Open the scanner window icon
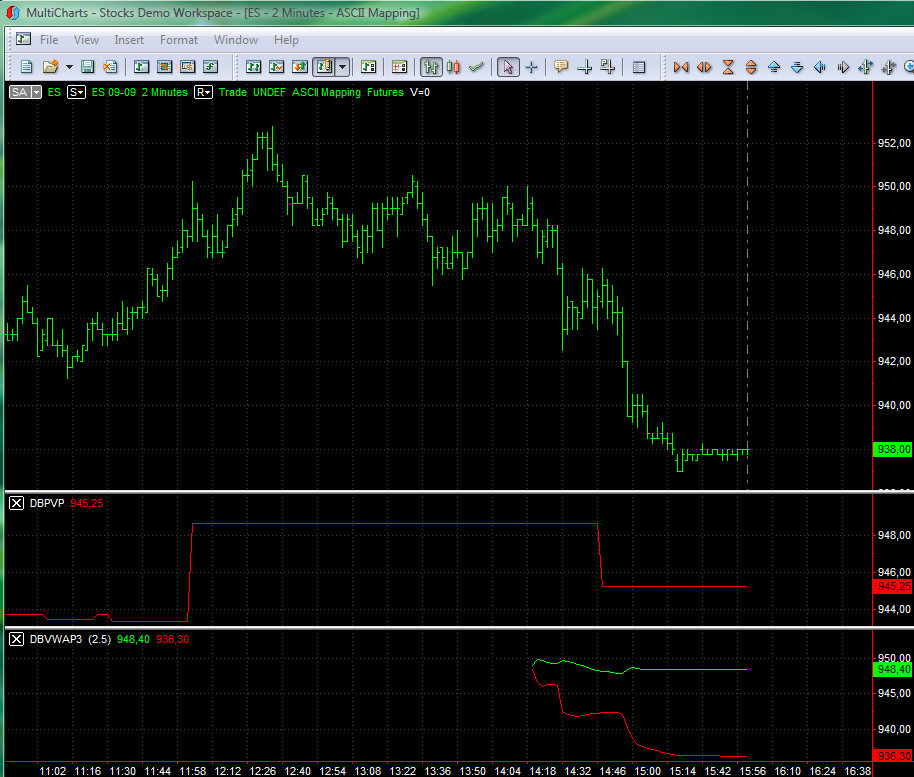Screen dimensions: 914x777 coord(164,67)
